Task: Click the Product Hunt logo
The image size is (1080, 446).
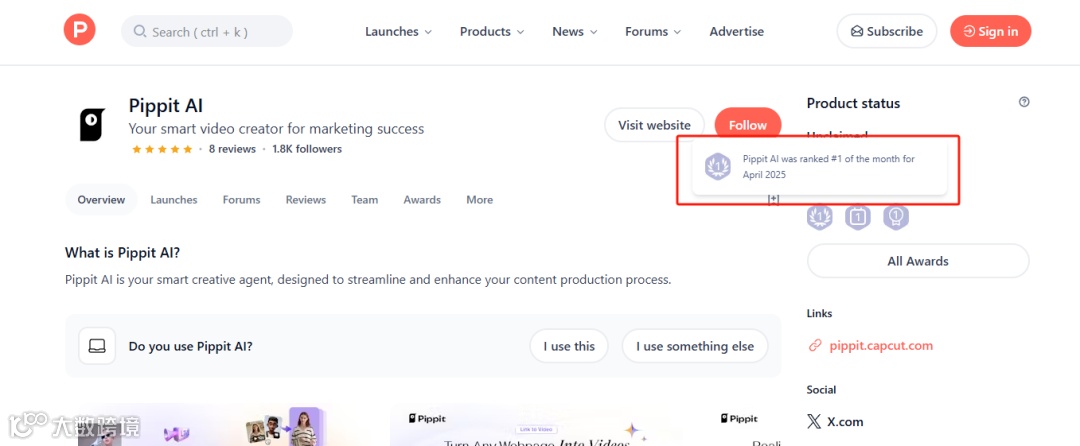Action: 79,31
